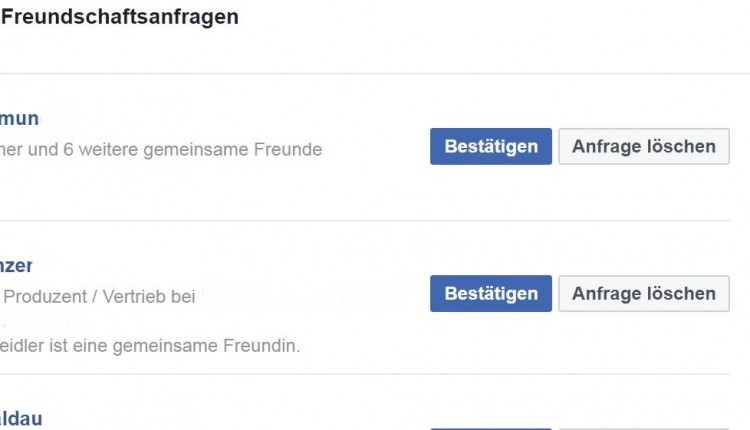Click the separator between "mun" and "nzer" requests
The image size is (750, 430).
(375, 221)
